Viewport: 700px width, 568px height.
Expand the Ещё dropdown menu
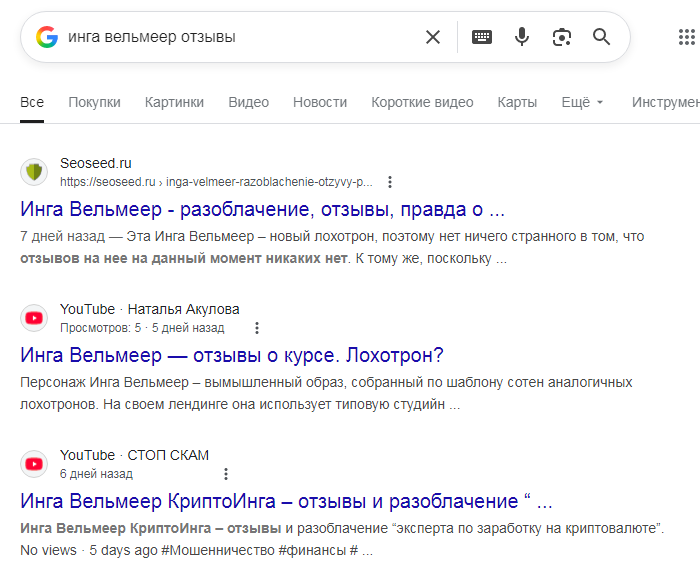click(x=582, y=102)
